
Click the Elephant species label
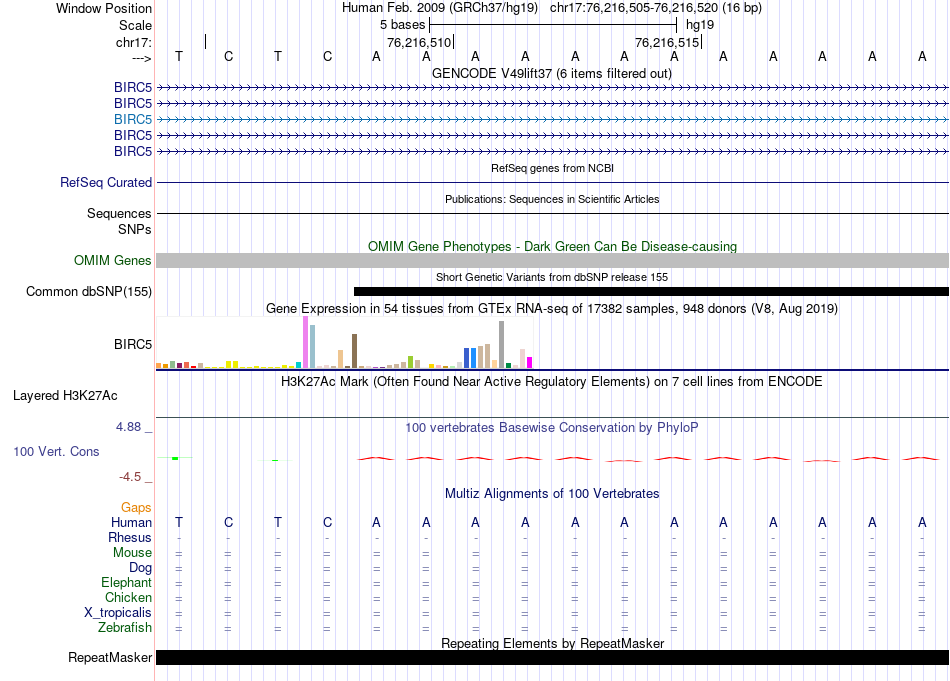point(126,582)
